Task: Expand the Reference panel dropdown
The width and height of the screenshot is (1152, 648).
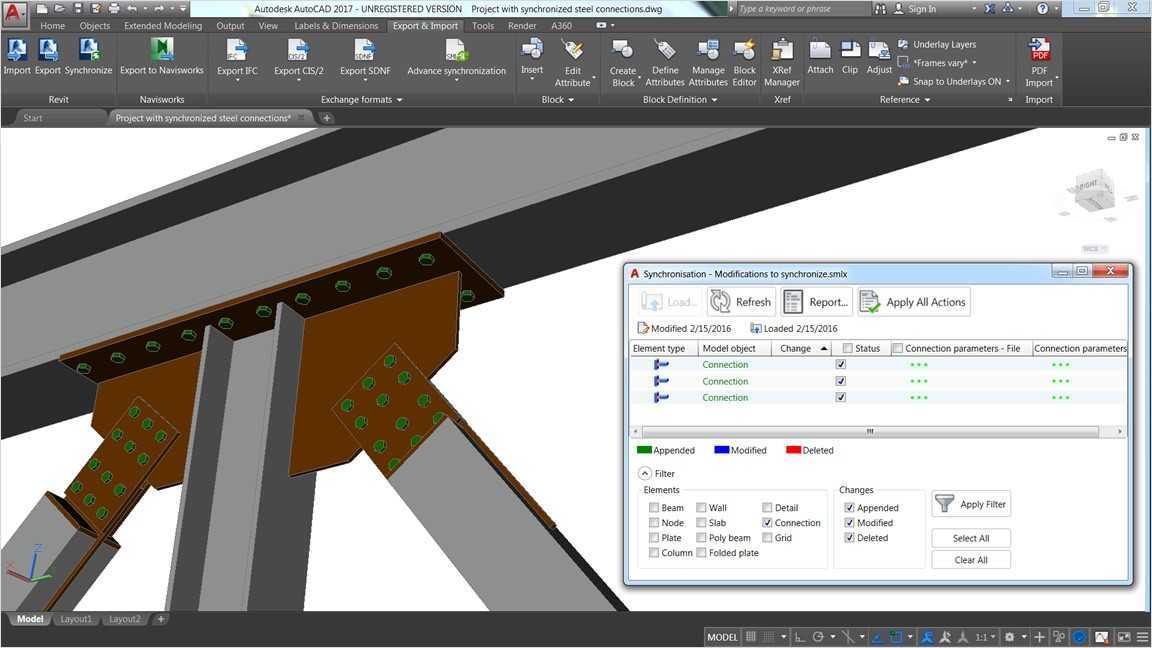Action: [927, 100]
